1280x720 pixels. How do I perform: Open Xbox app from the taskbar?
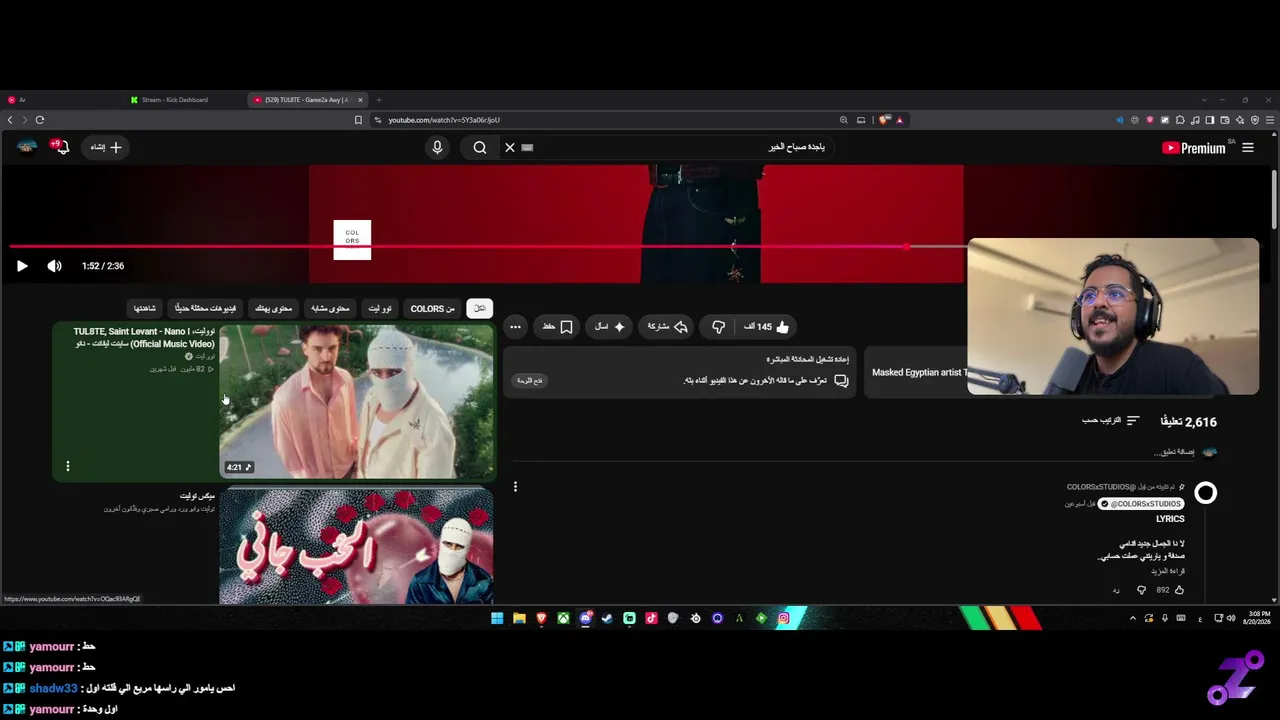(x=564, y=618)
